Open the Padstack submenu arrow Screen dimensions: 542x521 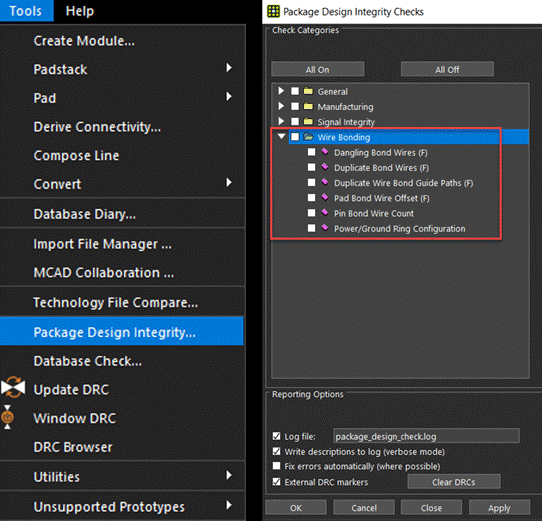(229, 68)
